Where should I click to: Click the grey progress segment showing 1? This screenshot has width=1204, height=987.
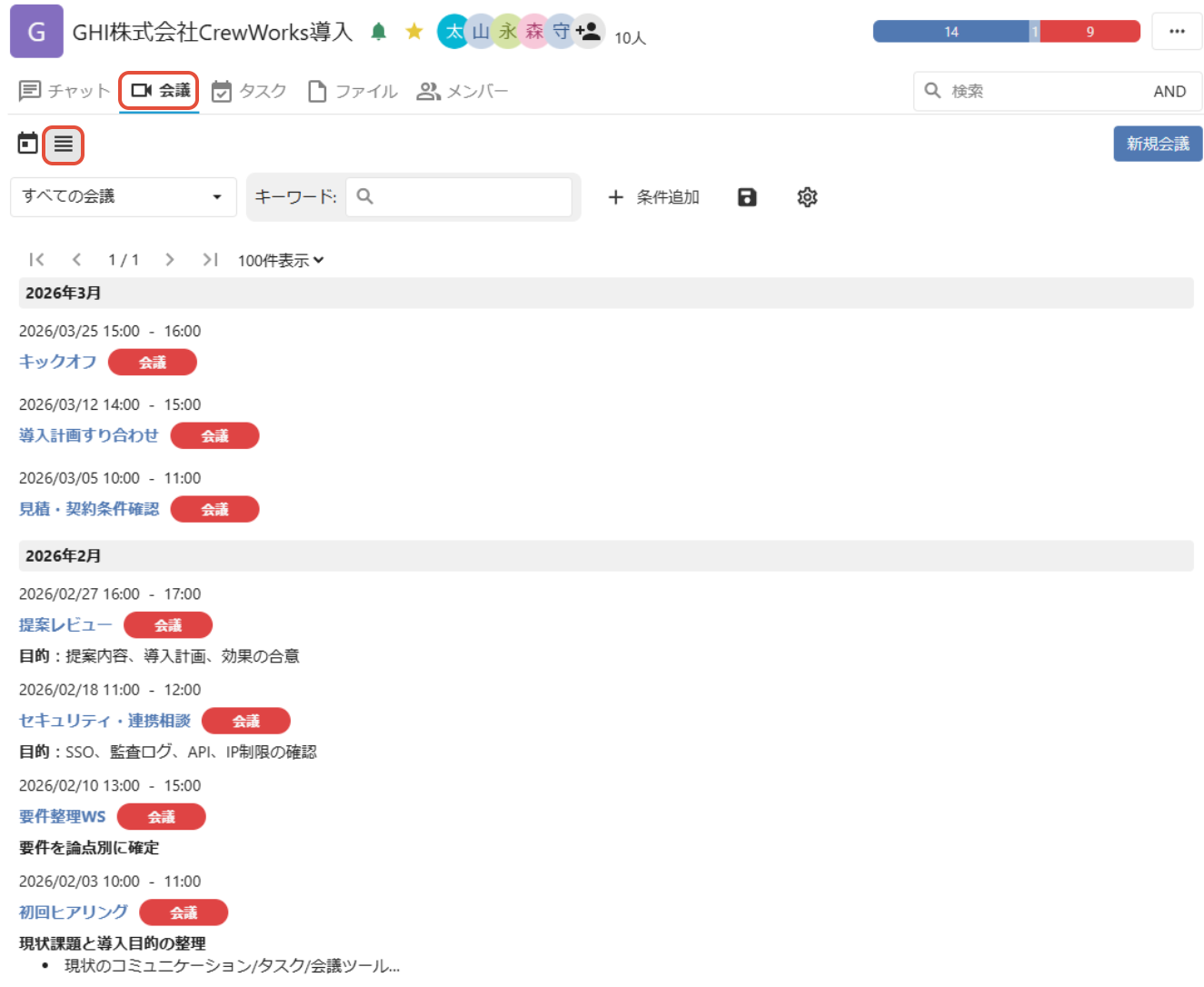click(1034, 32)
